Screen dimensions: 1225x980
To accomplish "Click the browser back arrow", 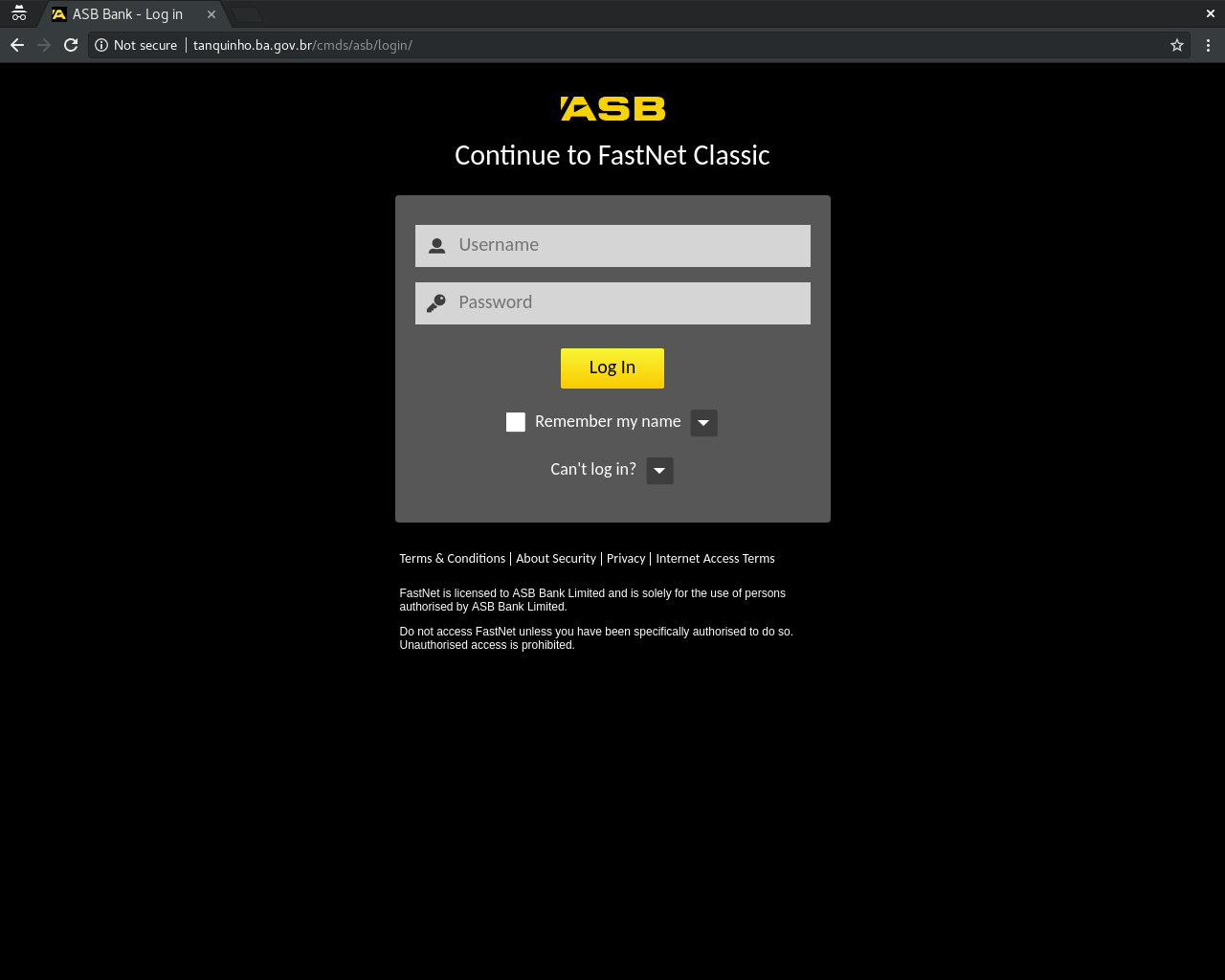I will (17, 45).
